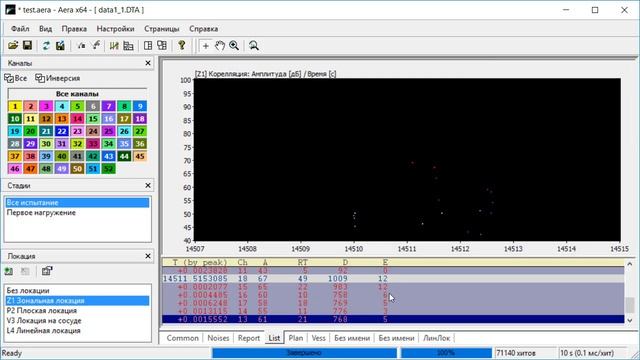Toggle channel 37 orange swatch
640x360 pixels.
(x=15, y=156)
